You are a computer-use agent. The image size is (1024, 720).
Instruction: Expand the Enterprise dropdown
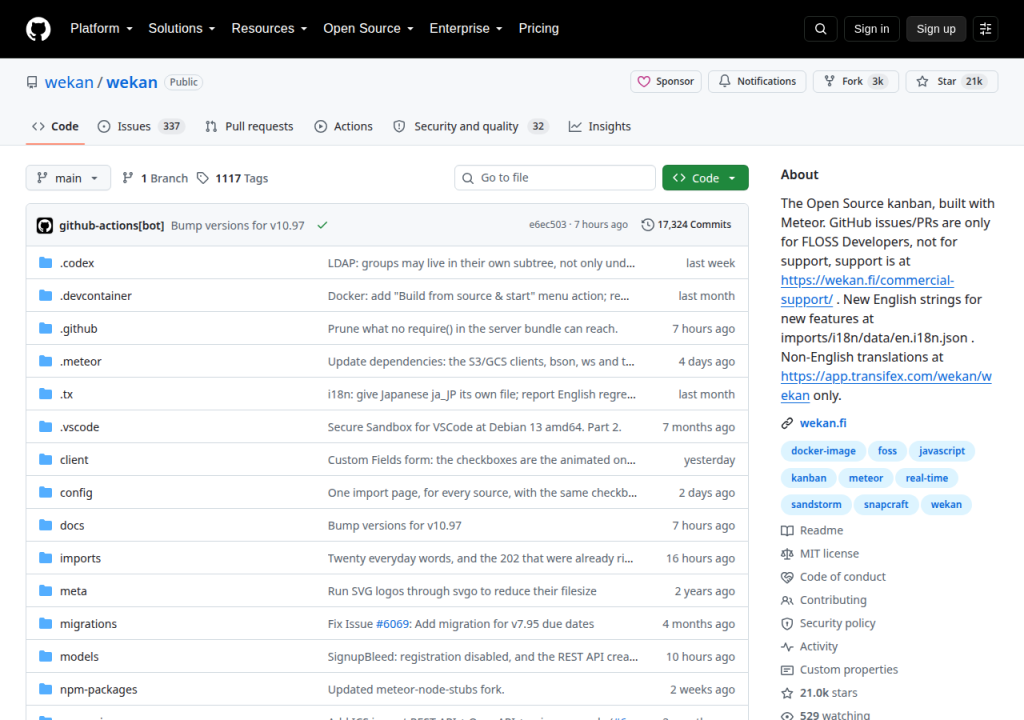pyautogui.click(x=466, y=29)
